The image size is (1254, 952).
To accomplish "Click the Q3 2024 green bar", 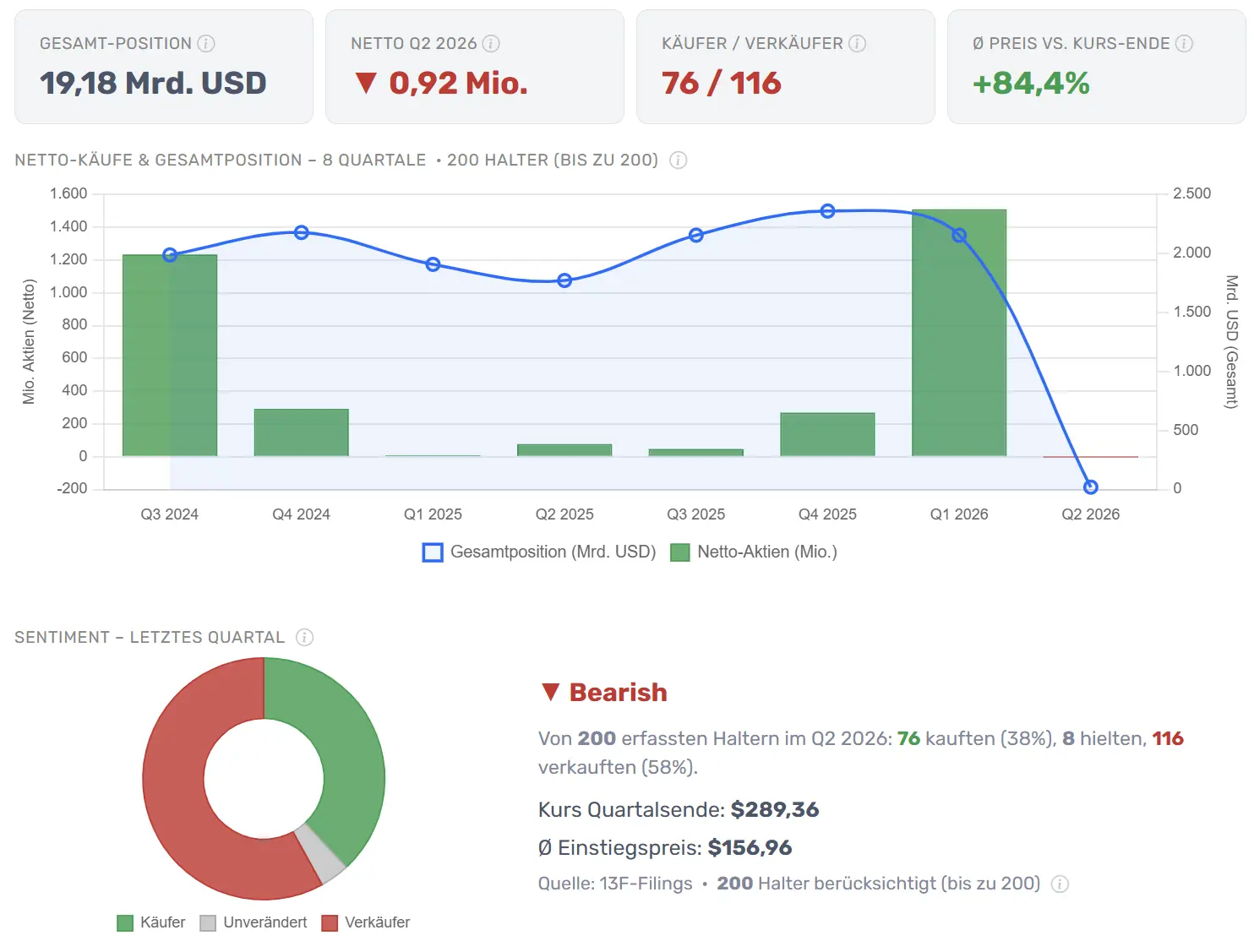I will [x=170, y=356].
